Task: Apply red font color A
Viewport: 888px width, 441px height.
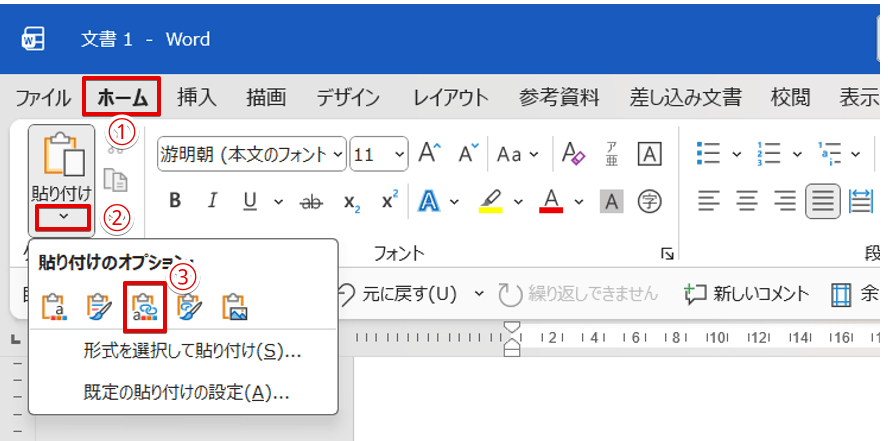Action: pyautogui.click(x=552, y=200)
